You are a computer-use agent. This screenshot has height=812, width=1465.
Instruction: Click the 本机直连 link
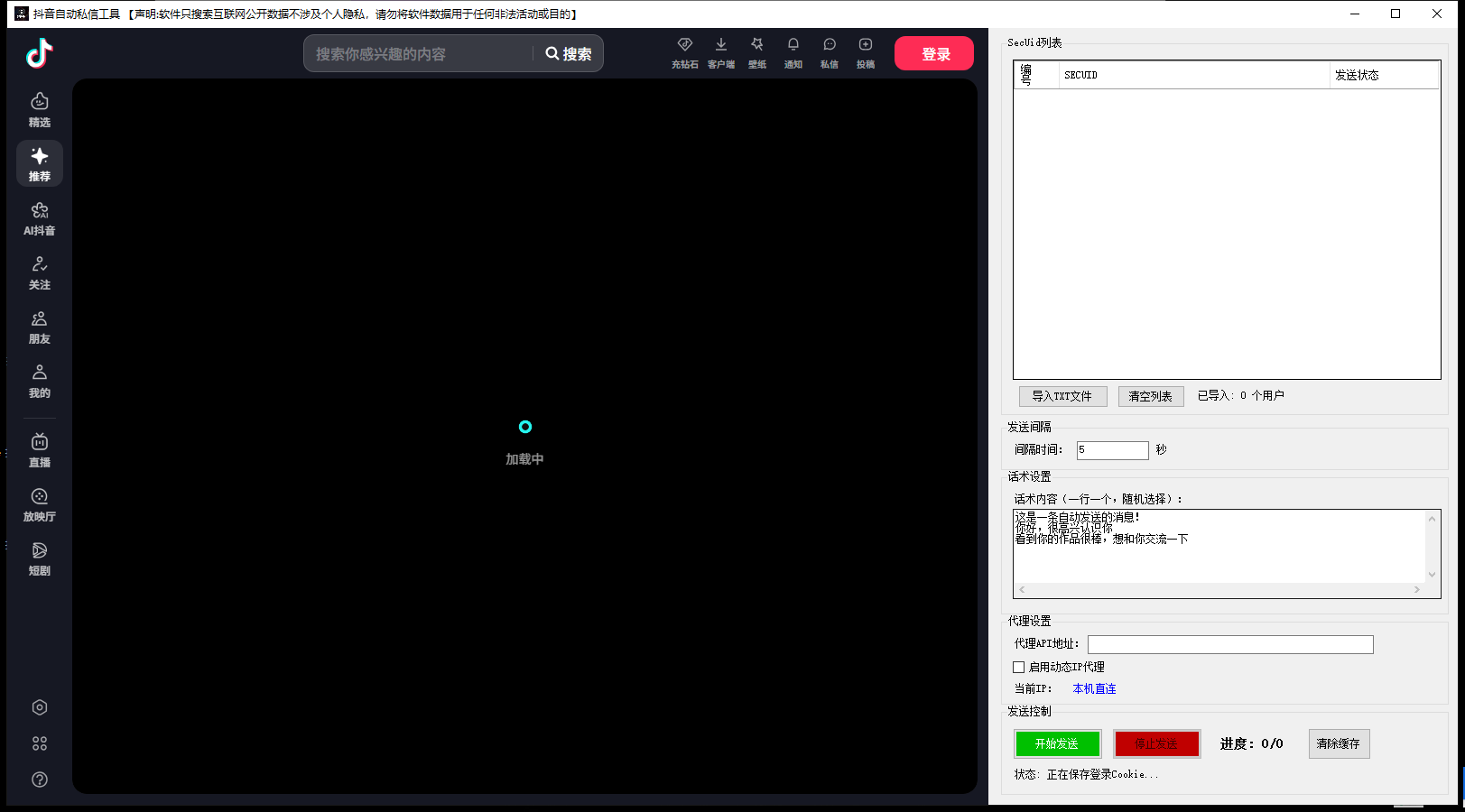click(x=1093, y=688)
